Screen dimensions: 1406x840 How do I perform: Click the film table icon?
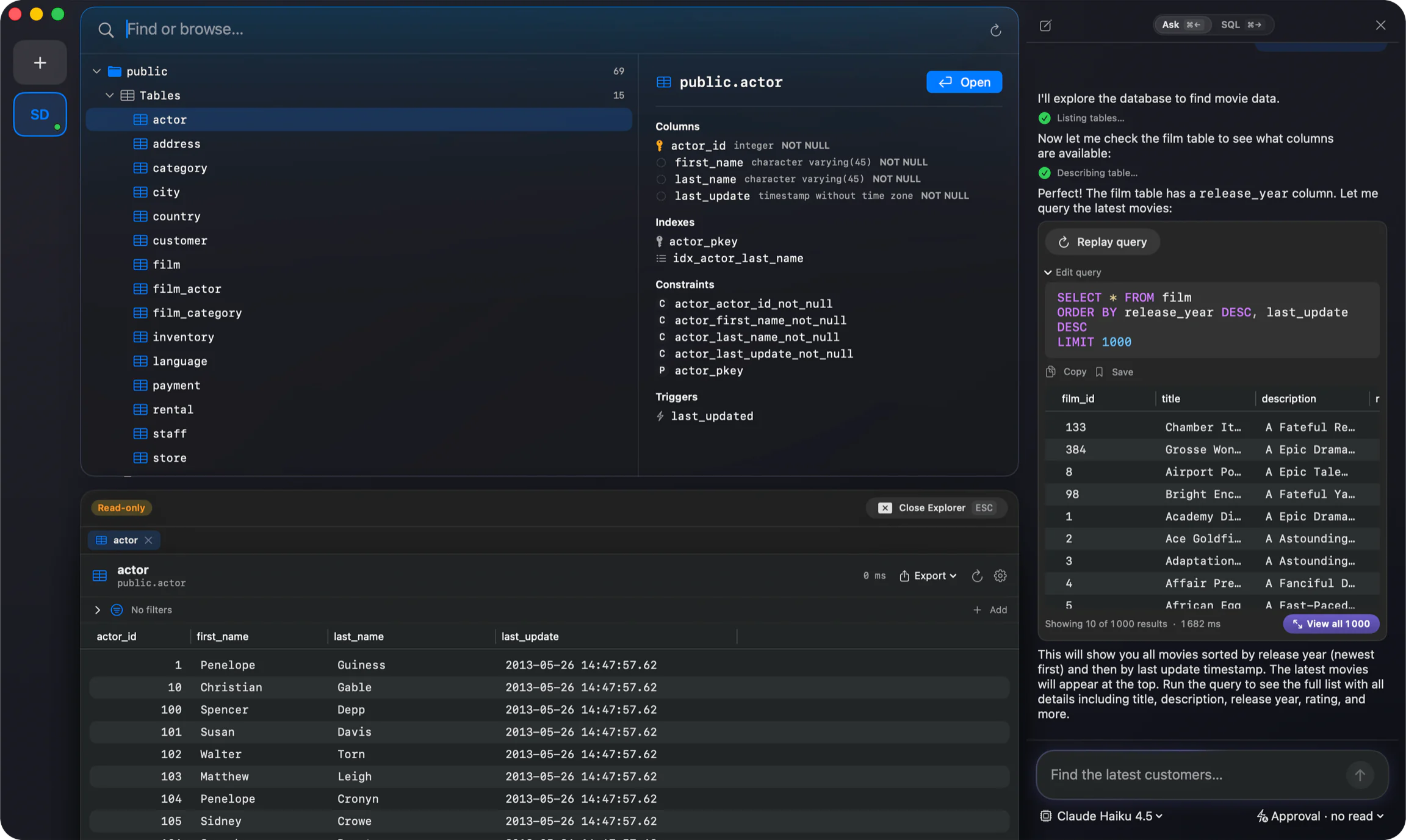click(140, 264)
